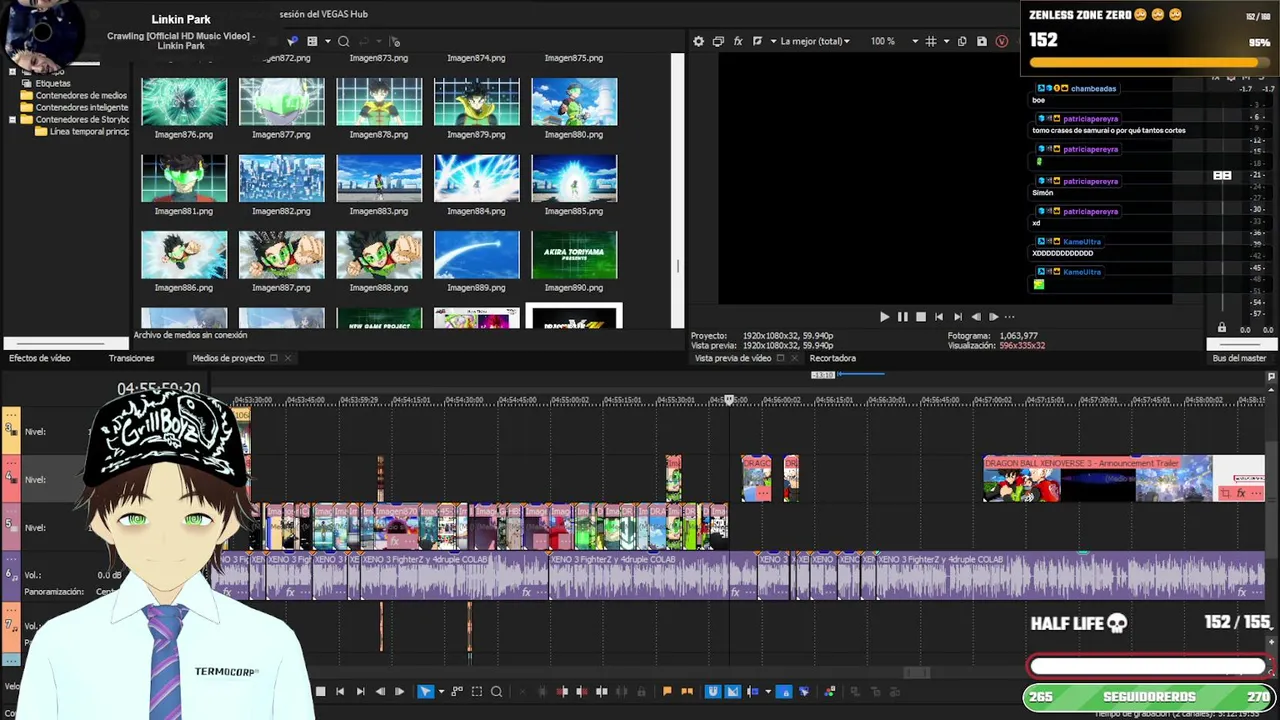This screenshot has width=1280, height=720.
Task: Close the Vista previa de vídeo tab
Action: click(x=793, y=358)
